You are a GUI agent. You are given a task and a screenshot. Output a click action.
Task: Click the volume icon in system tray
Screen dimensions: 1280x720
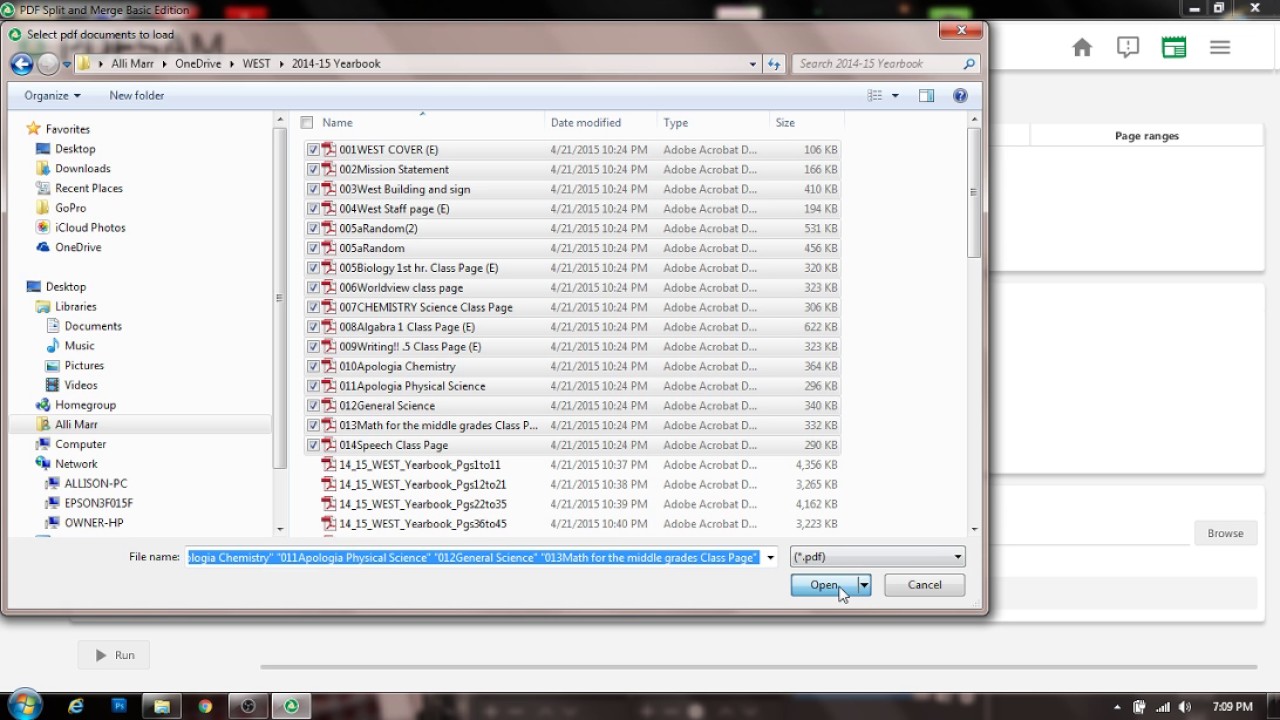(1185, 707)
